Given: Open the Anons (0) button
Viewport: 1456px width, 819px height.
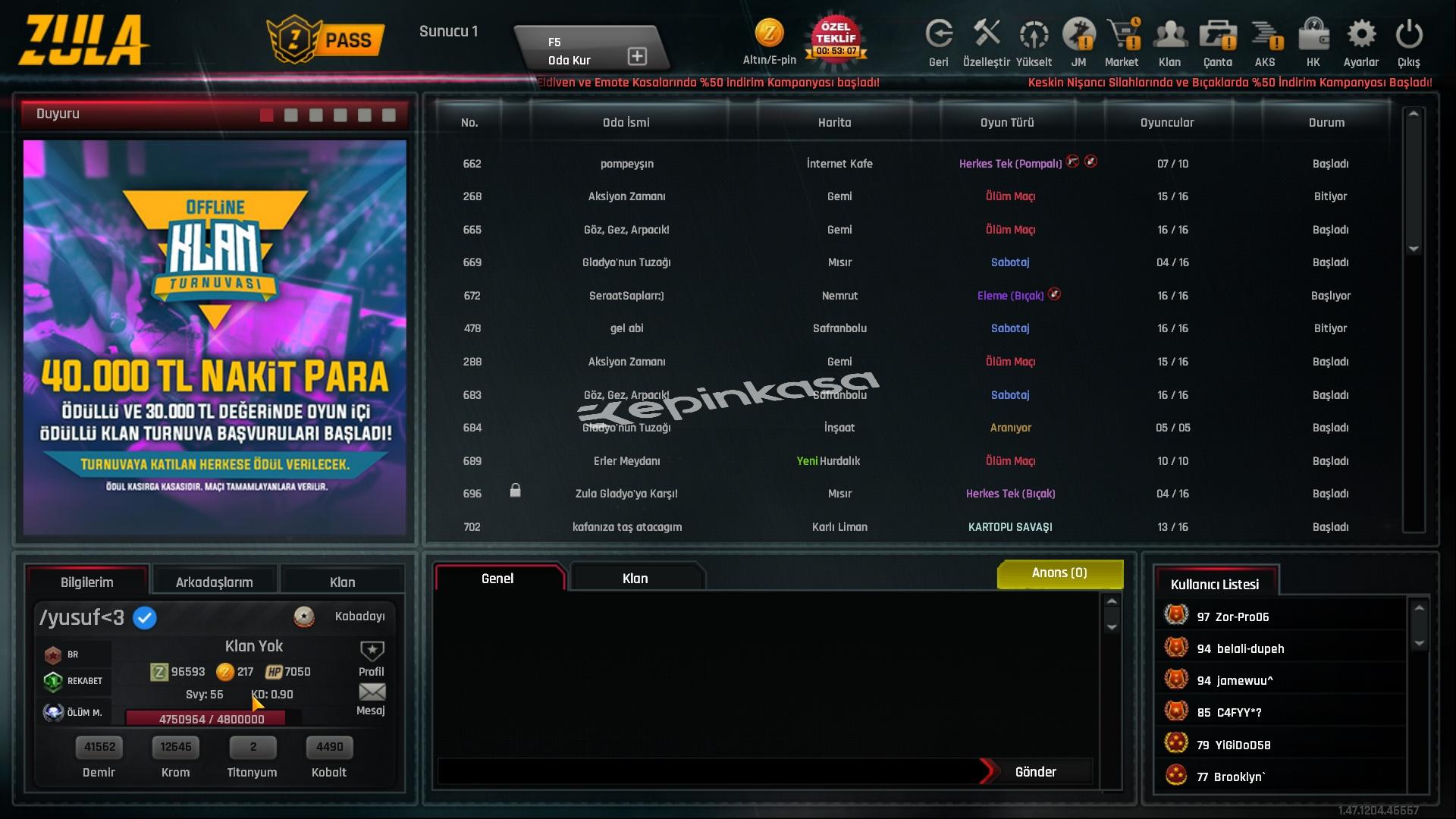Looking at the screenshot, I should 1059,573.
